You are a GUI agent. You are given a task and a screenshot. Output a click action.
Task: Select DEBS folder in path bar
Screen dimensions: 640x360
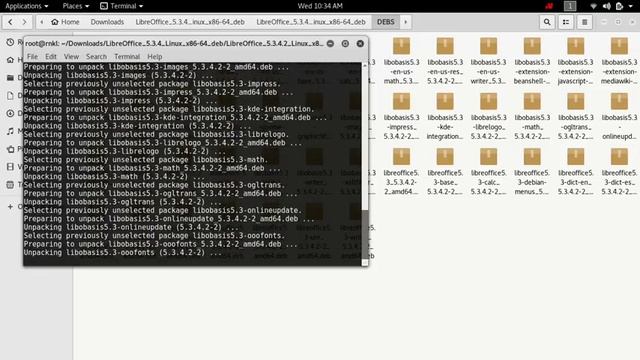coord(386,22)
